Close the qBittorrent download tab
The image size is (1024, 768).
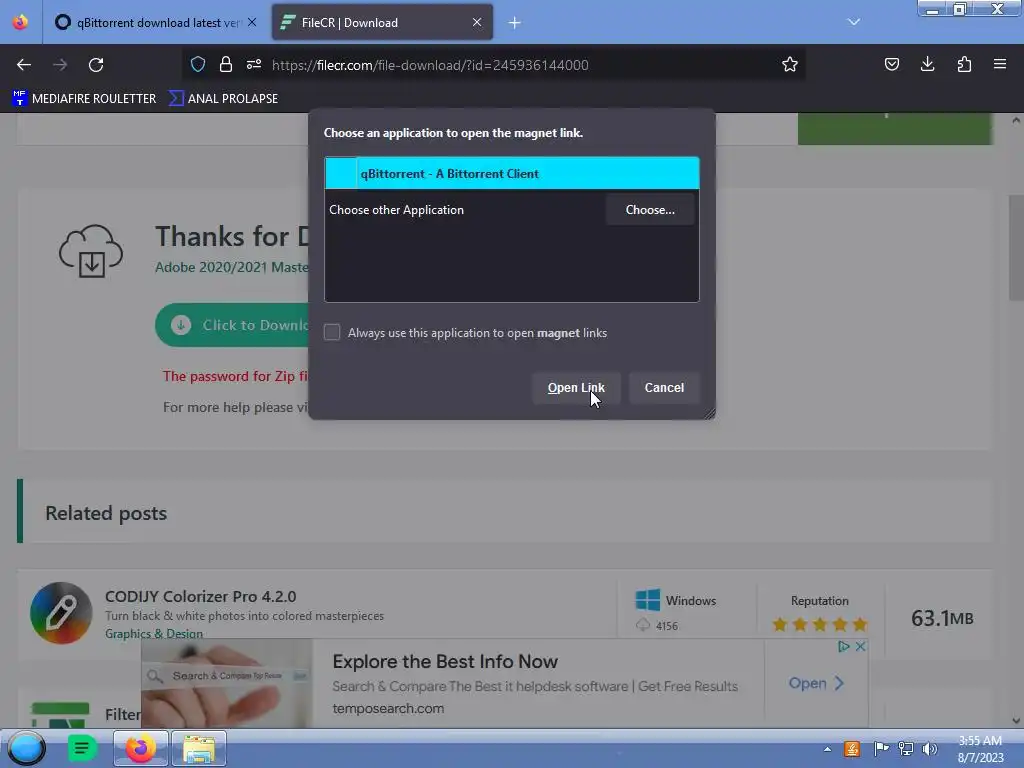click(252, 22)
